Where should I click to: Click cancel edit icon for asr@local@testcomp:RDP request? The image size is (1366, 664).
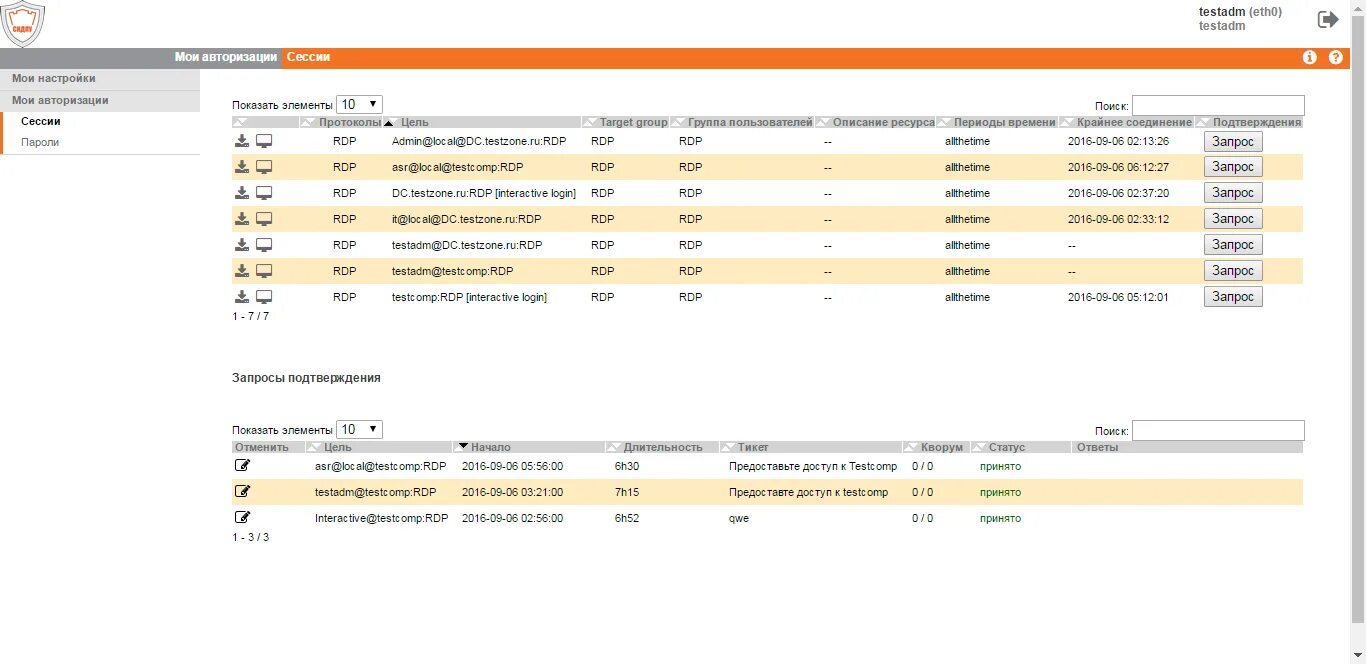coord(242,465)
